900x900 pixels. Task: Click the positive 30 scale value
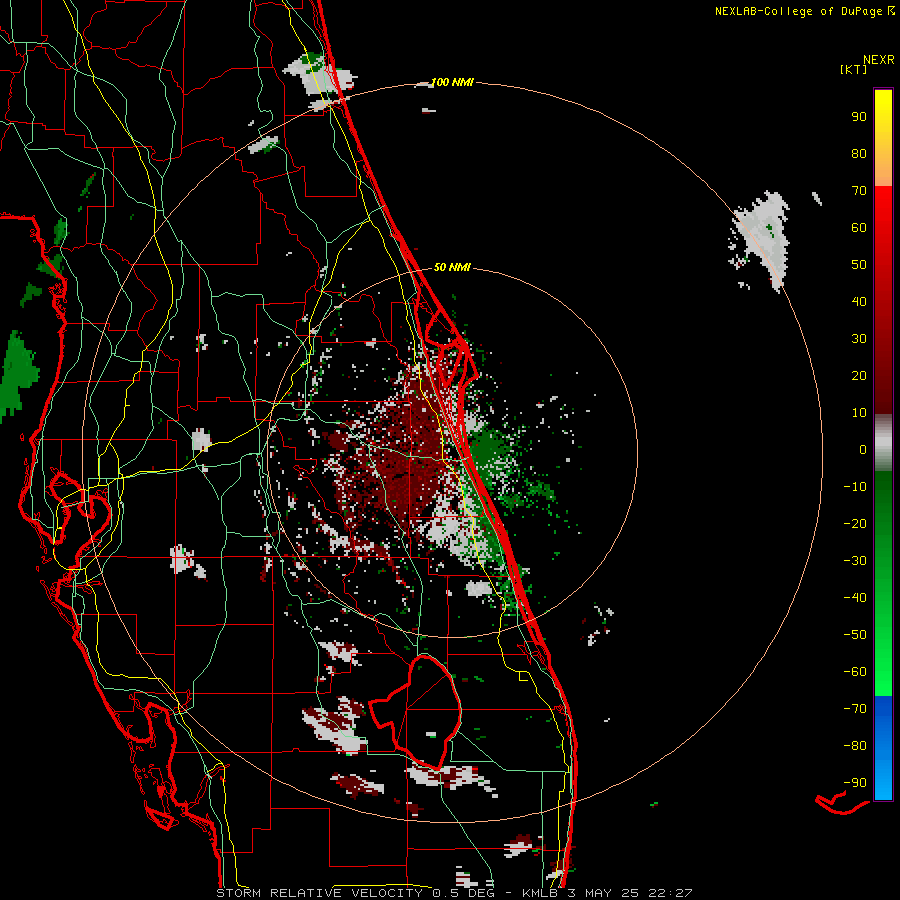859,339
